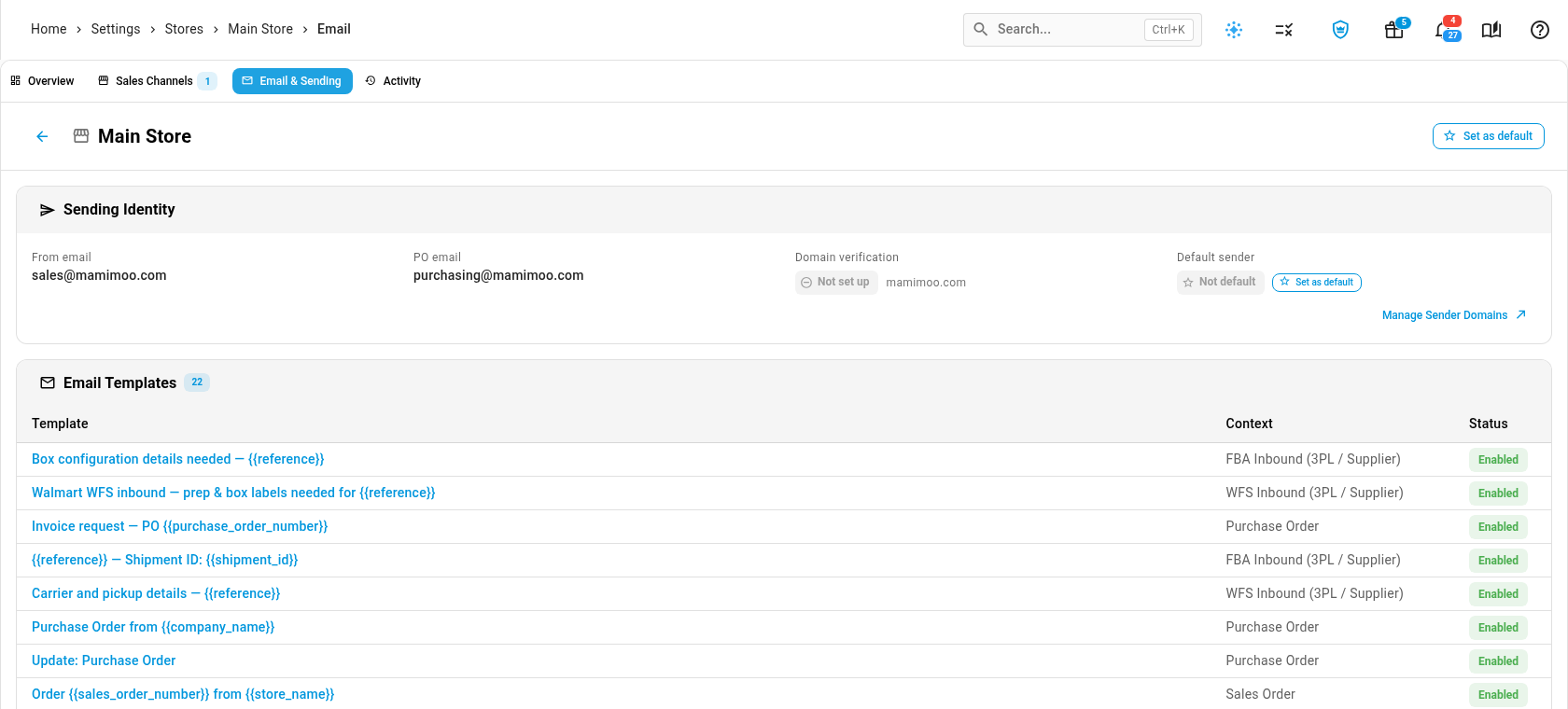
Task: Open the checklist tasks icon in header
Action: 1284,30
